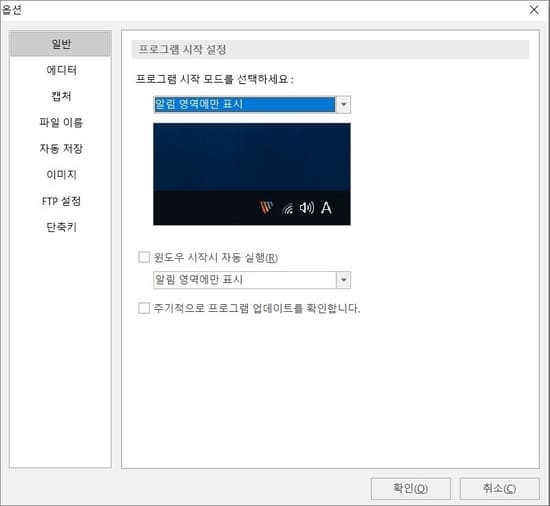This screenshot has height=506, width=550.
Task: Switch to the 에디터 settings page
Action: 61,70
